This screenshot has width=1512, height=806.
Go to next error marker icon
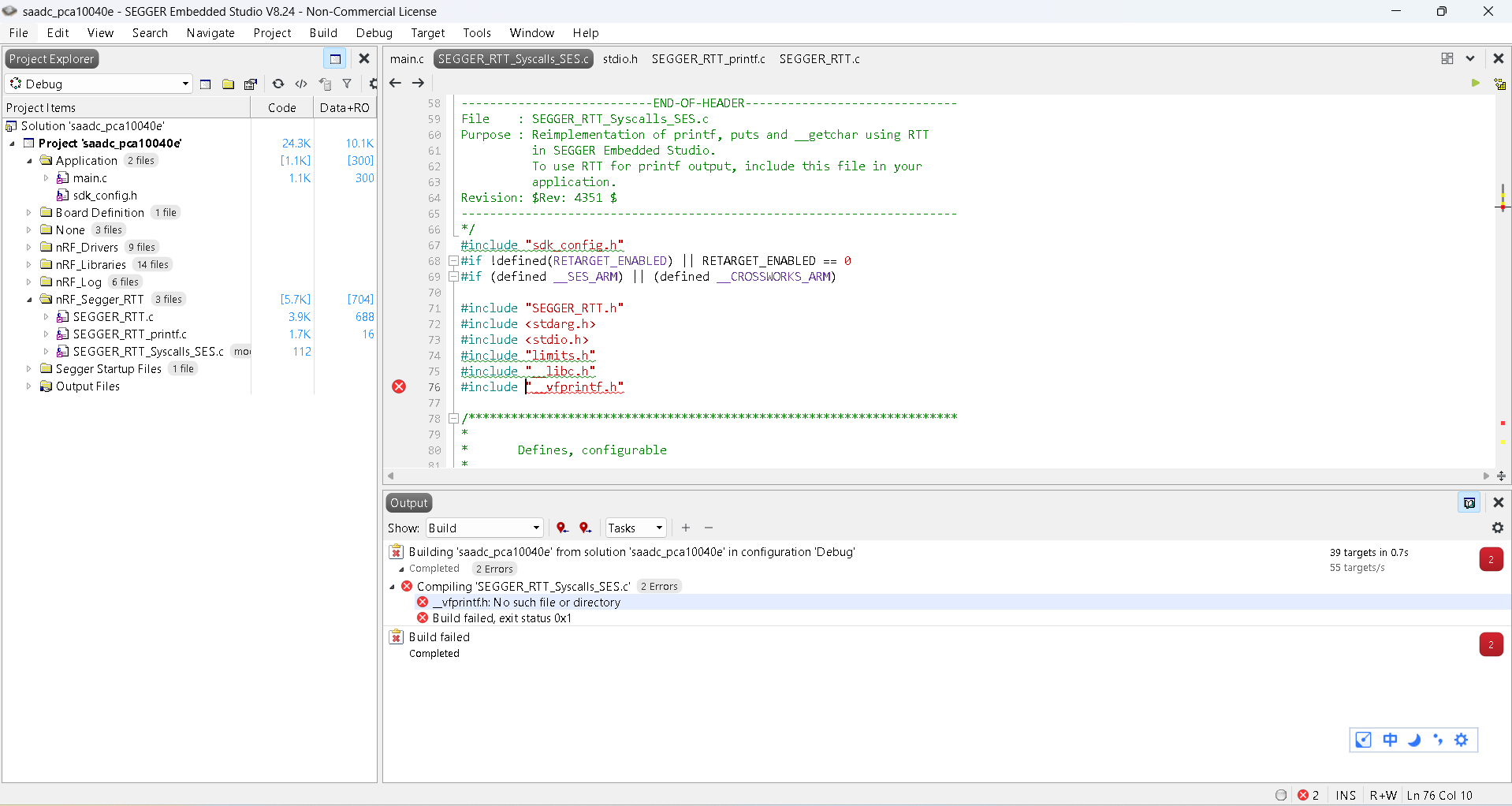click(585, 528)
